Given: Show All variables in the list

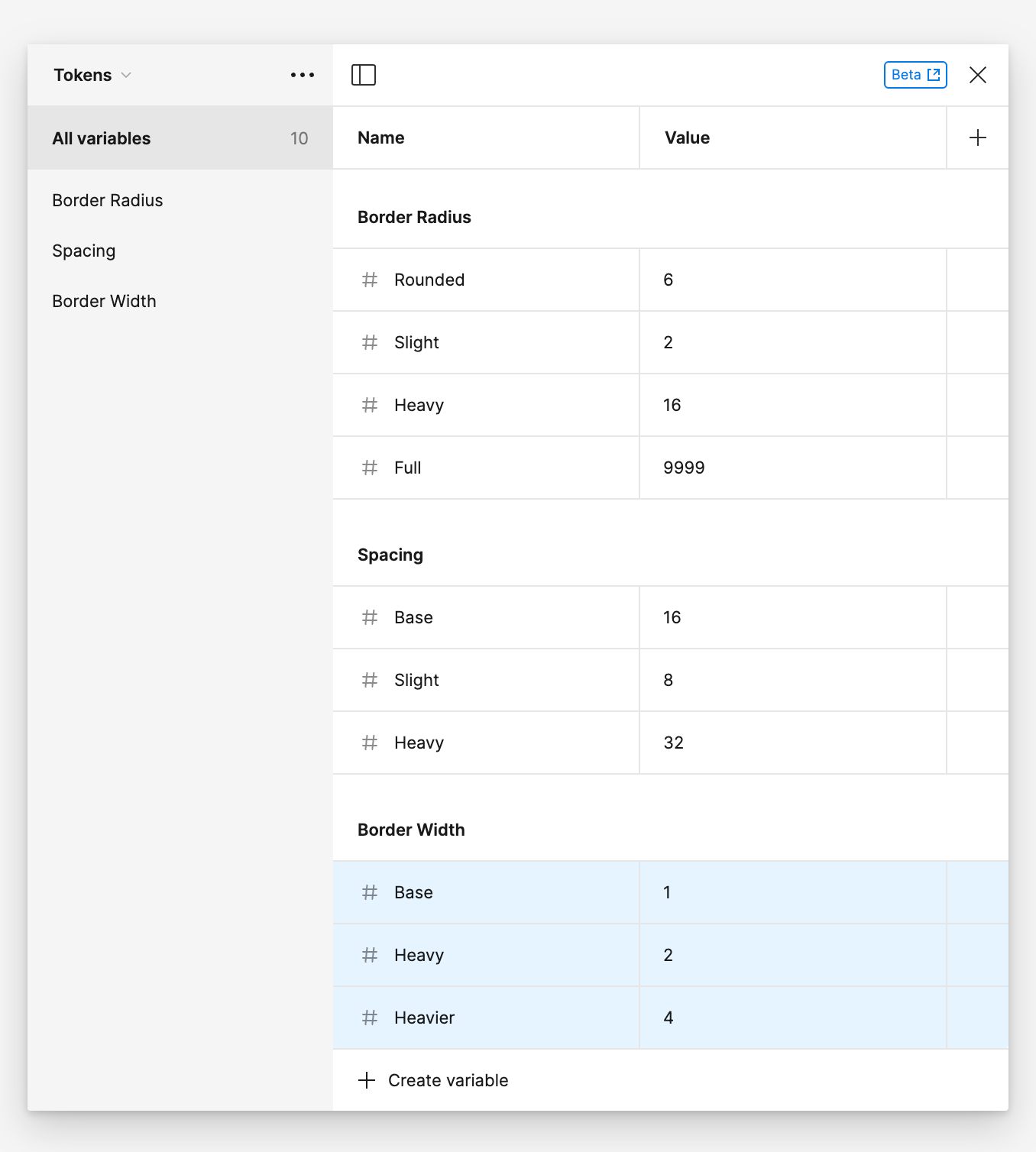Looking at the screenshot, I should 101,138.
